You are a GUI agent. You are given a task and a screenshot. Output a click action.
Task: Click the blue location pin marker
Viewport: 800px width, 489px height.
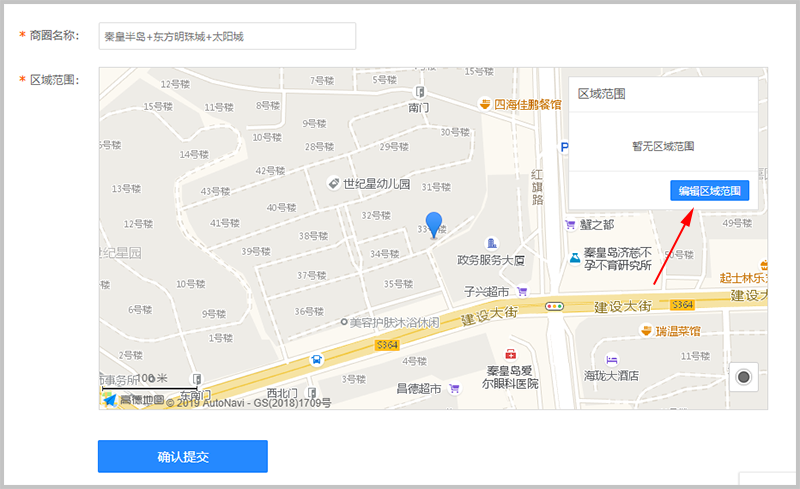point(434,225)
